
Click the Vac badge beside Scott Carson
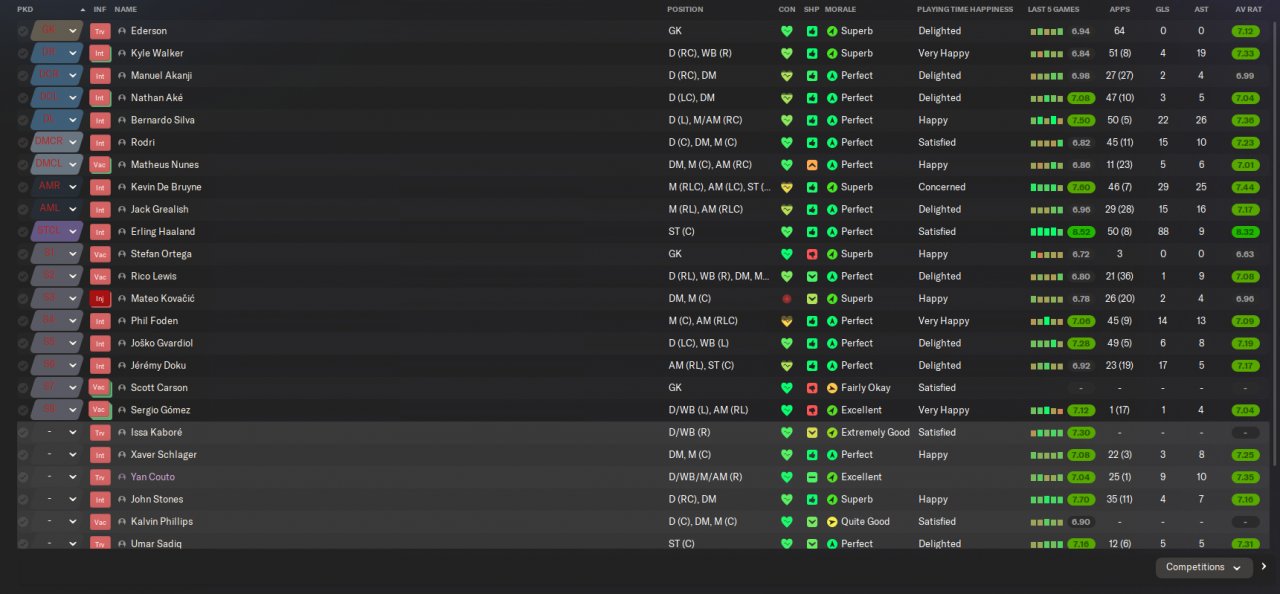100,388
